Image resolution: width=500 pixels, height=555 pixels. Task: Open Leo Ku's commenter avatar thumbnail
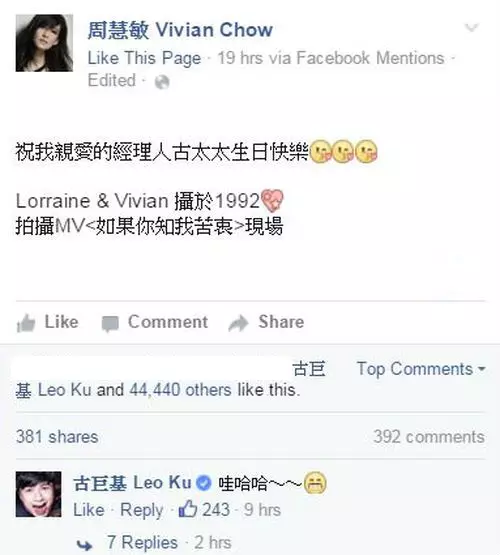tap(39, 494)
